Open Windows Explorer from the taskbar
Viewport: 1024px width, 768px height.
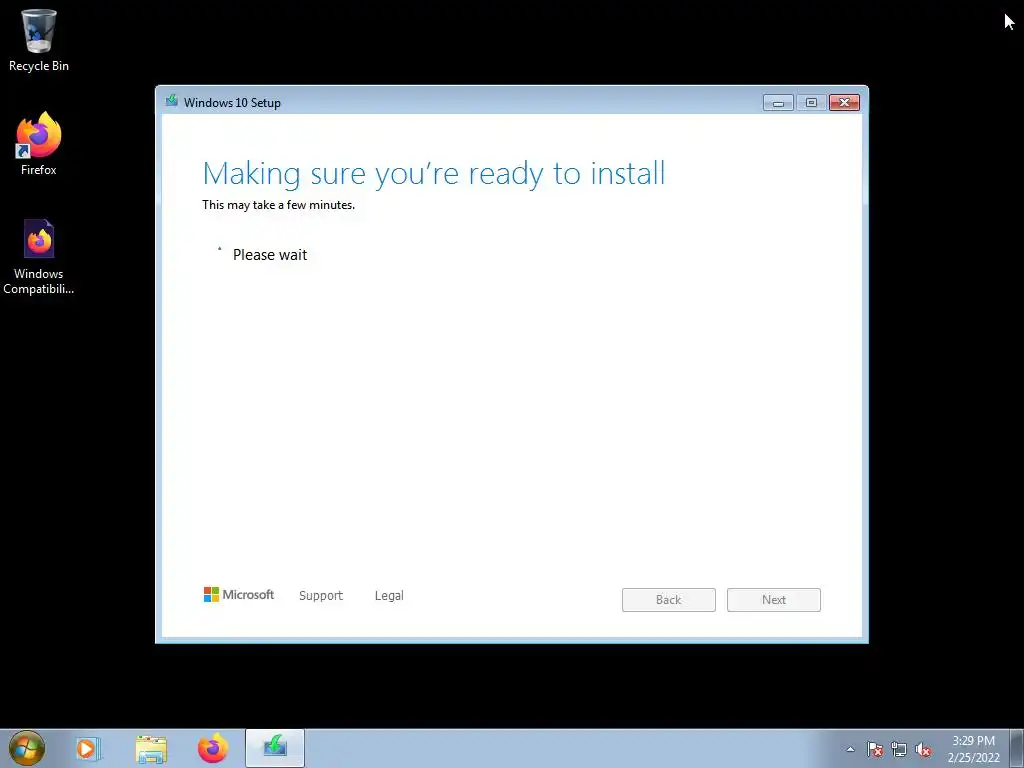point(151,748)
